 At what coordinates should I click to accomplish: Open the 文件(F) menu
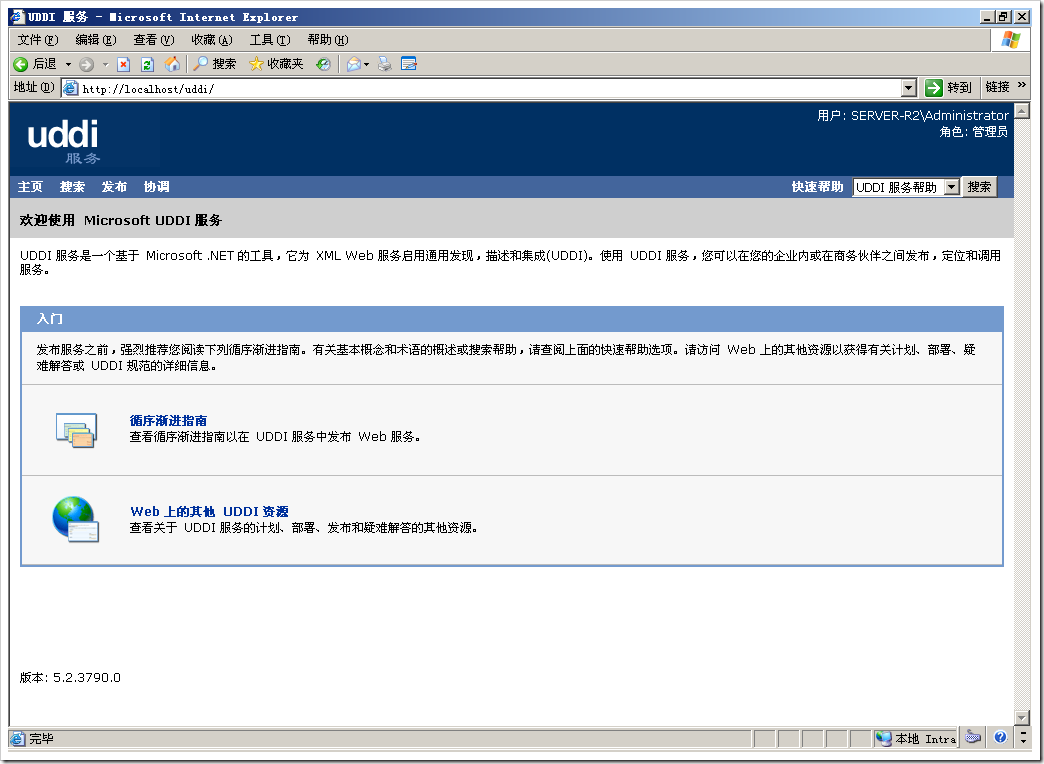(38, 40)
